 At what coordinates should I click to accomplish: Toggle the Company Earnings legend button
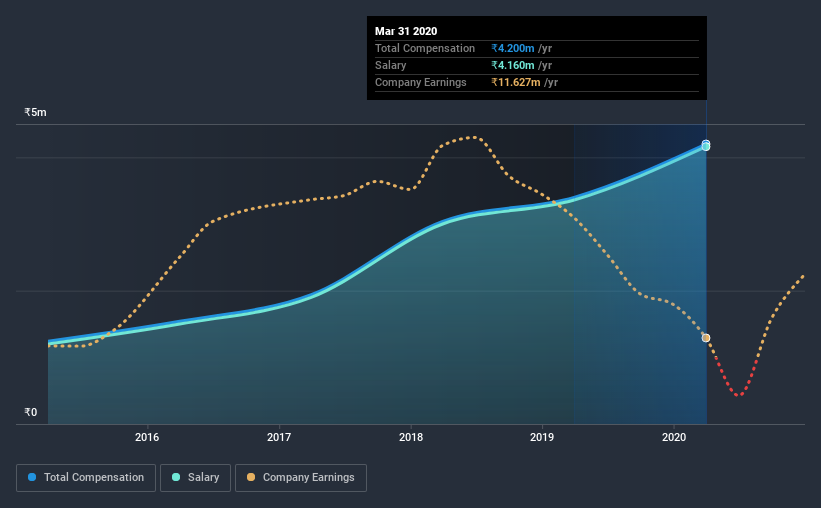pos(301,478)
